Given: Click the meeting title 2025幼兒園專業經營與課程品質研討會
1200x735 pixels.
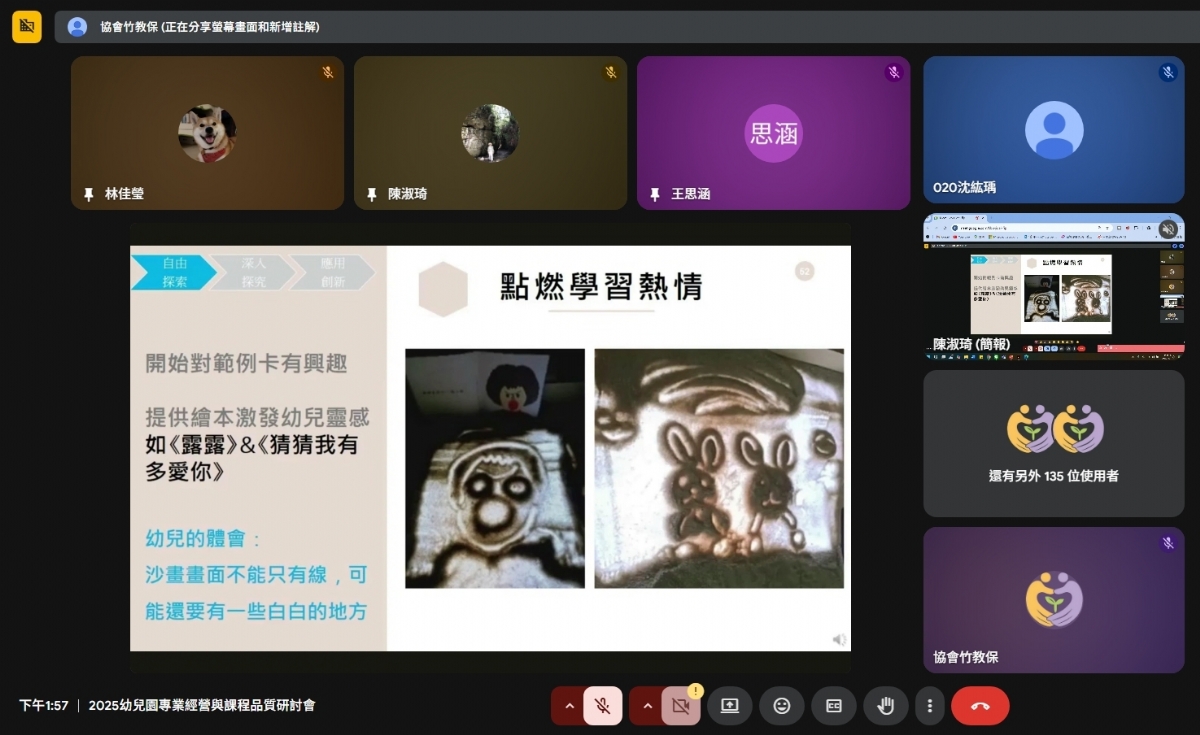Looking at the screenshot, I should coord(202,706).
